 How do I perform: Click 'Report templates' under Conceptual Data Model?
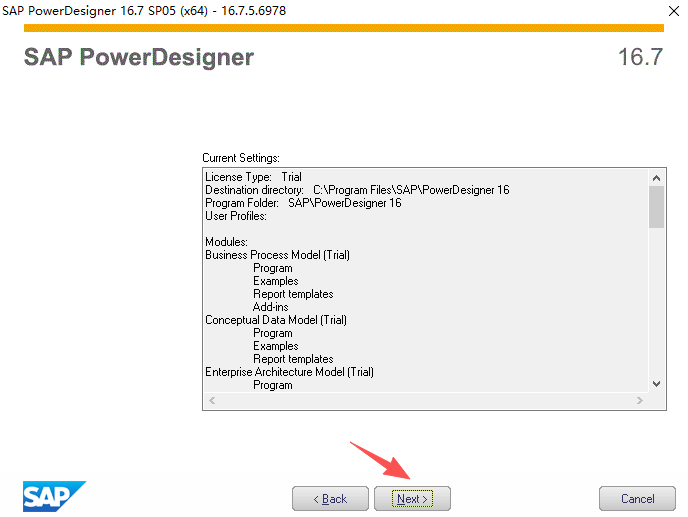click(x=293, y=359)
